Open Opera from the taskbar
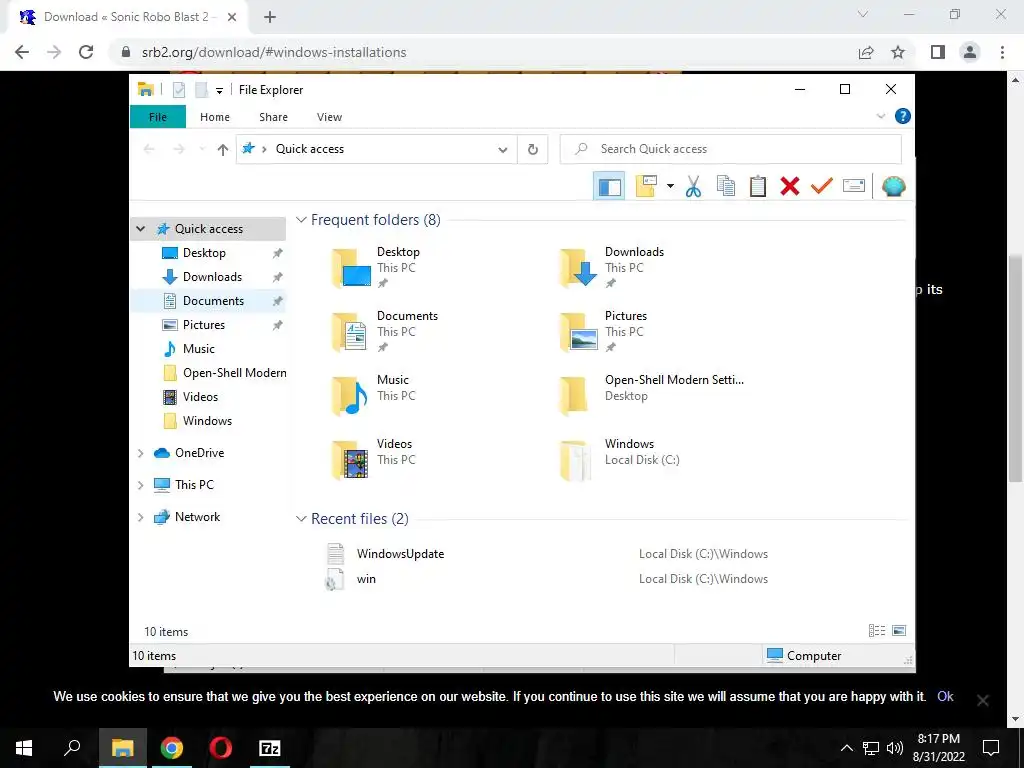 [x=221, y=748]
